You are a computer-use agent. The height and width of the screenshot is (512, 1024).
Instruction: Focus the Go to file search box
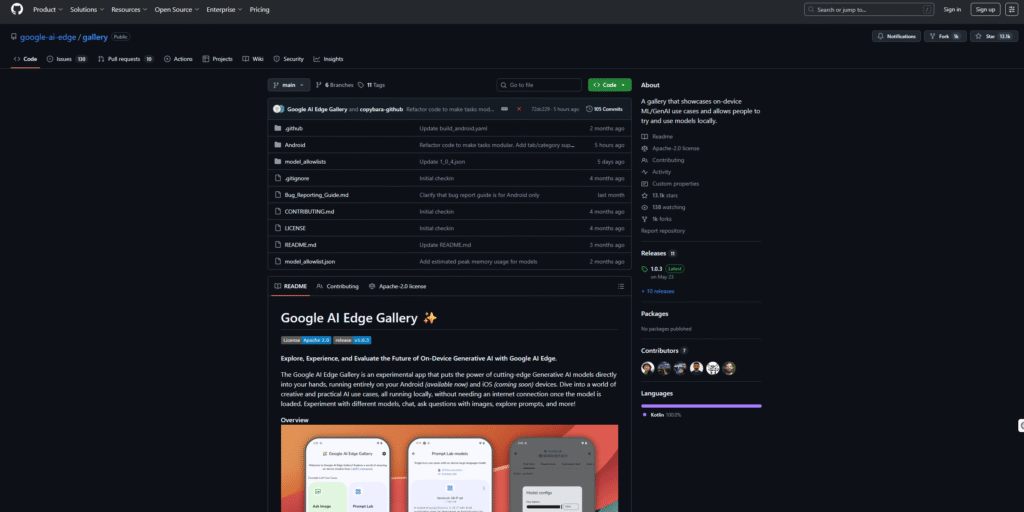539,85
